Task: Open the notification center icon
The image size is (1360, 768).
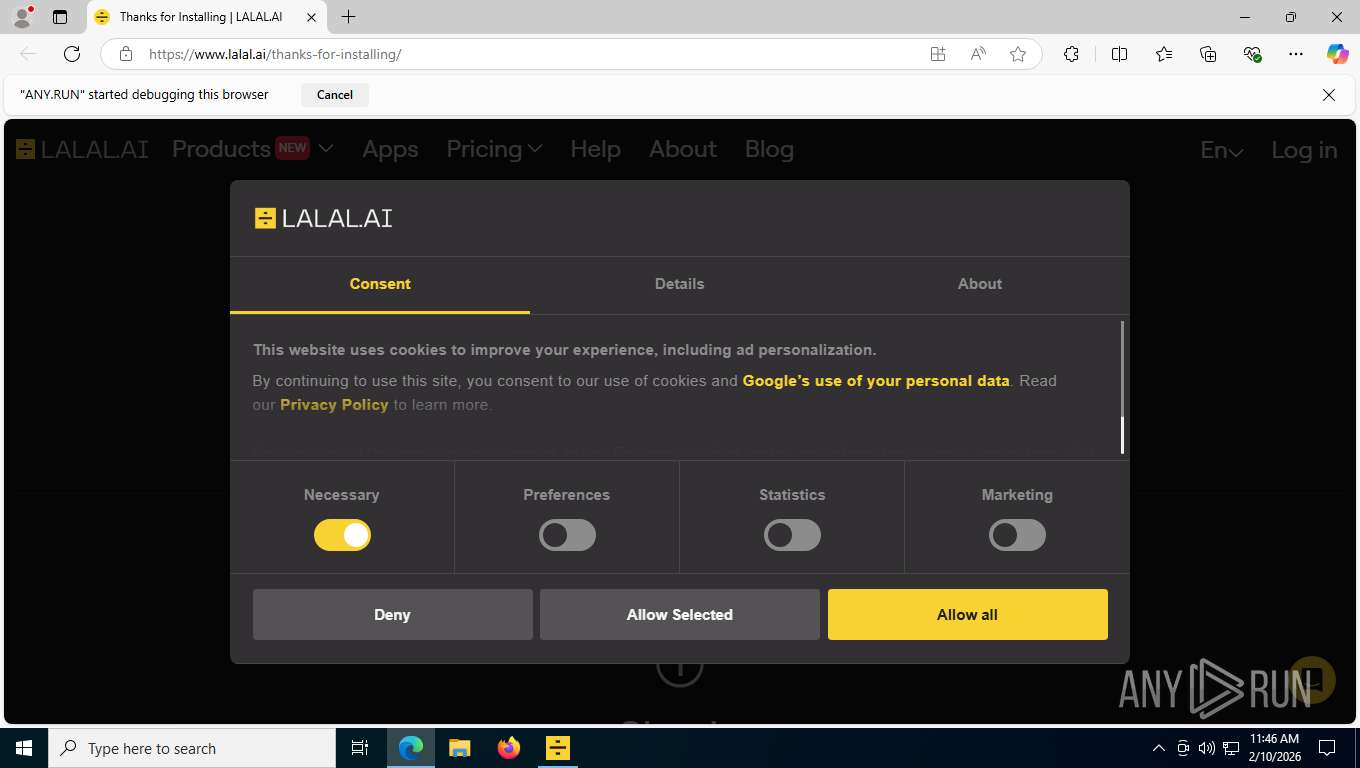Action: 1327,748
